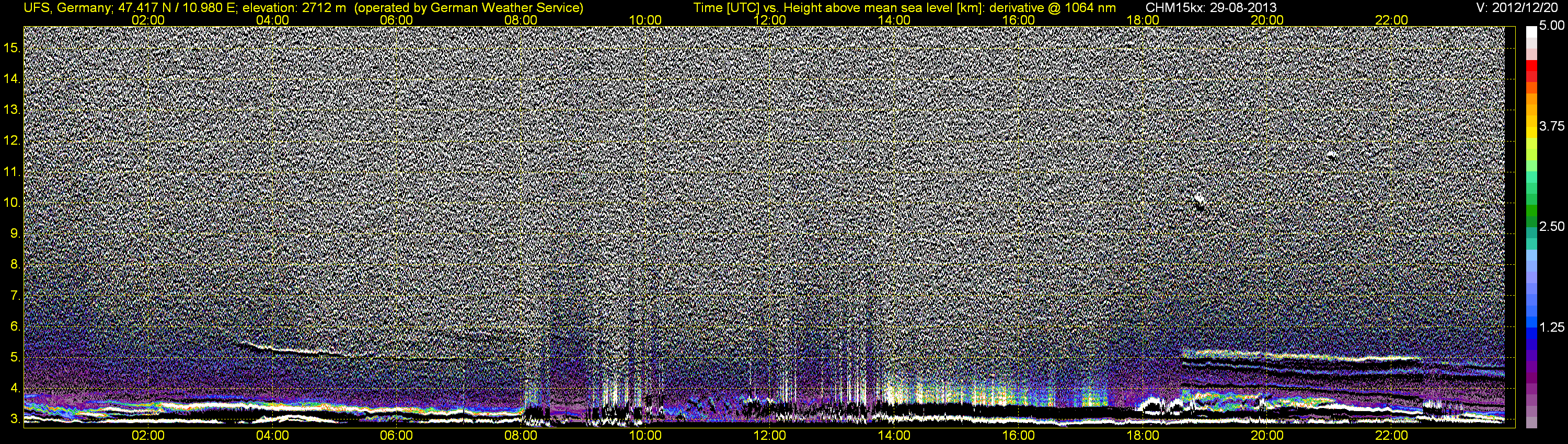This screenshot has width=1568, height=444.
Task: Click the 08:00 label on lower time axis
Action: click(521, 436)
